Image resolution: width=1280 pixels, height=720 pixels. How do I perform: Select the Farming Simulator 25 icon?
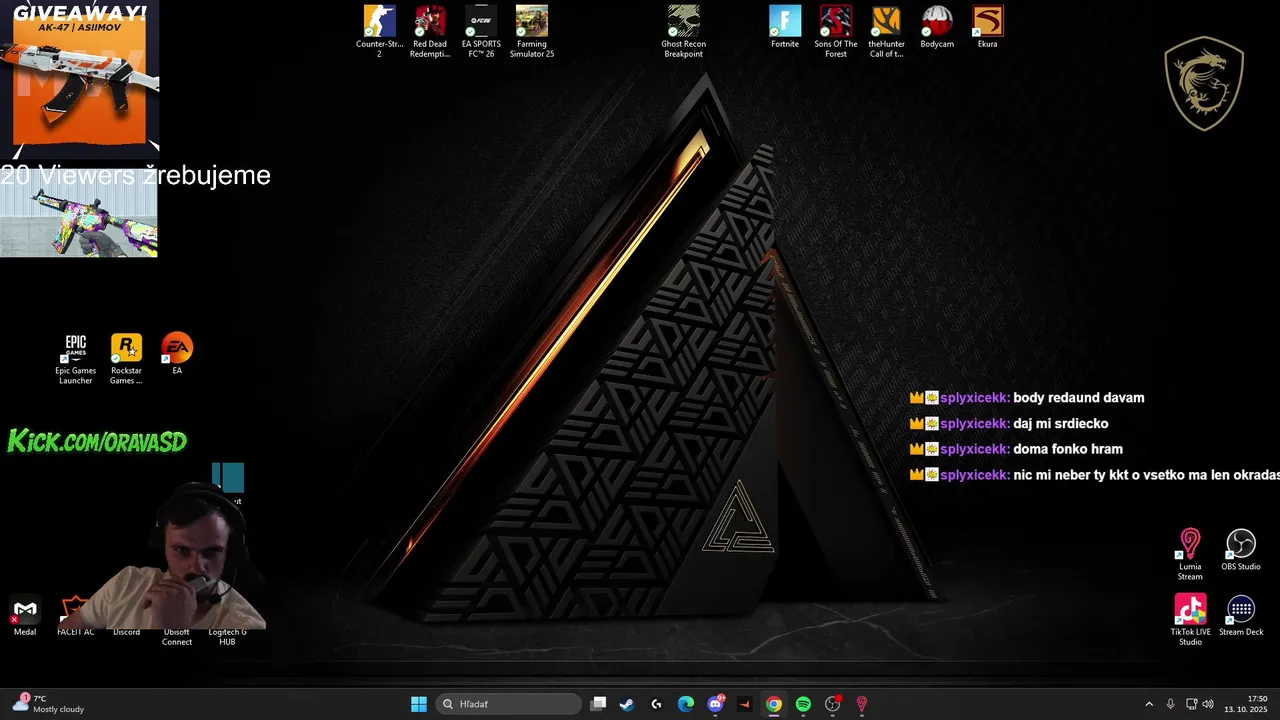tap(532, 31)
